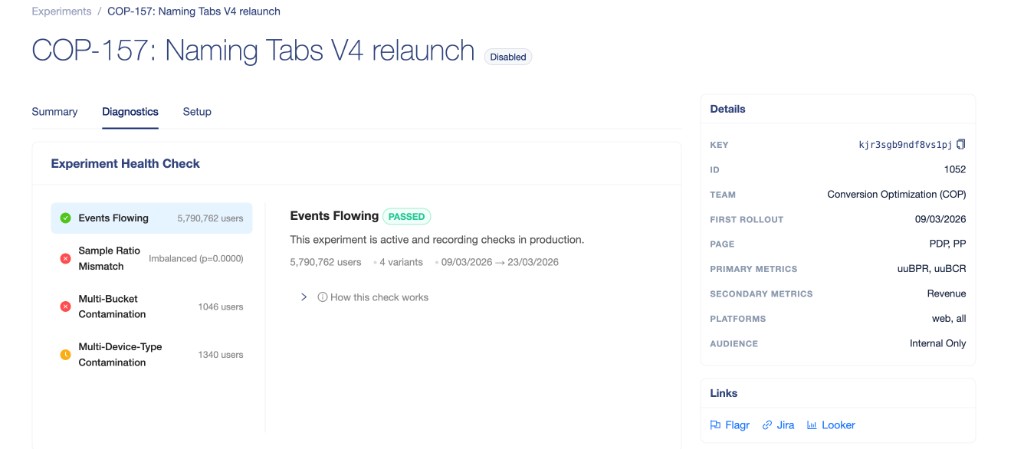Click the Disabled status badge
Viewport: 1024px width, 449px height.
(508, 57)
